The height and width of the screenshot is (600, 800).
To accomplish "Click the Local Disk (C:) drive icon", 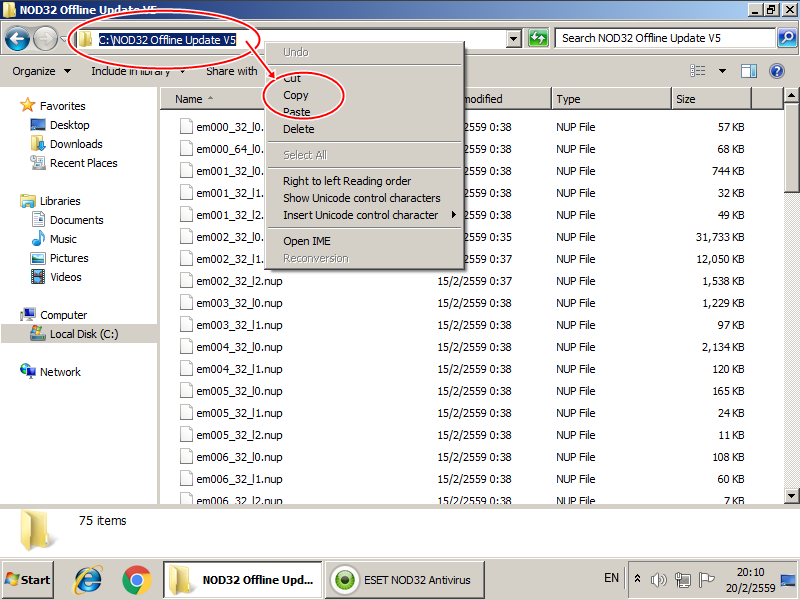I will point(38,333).
